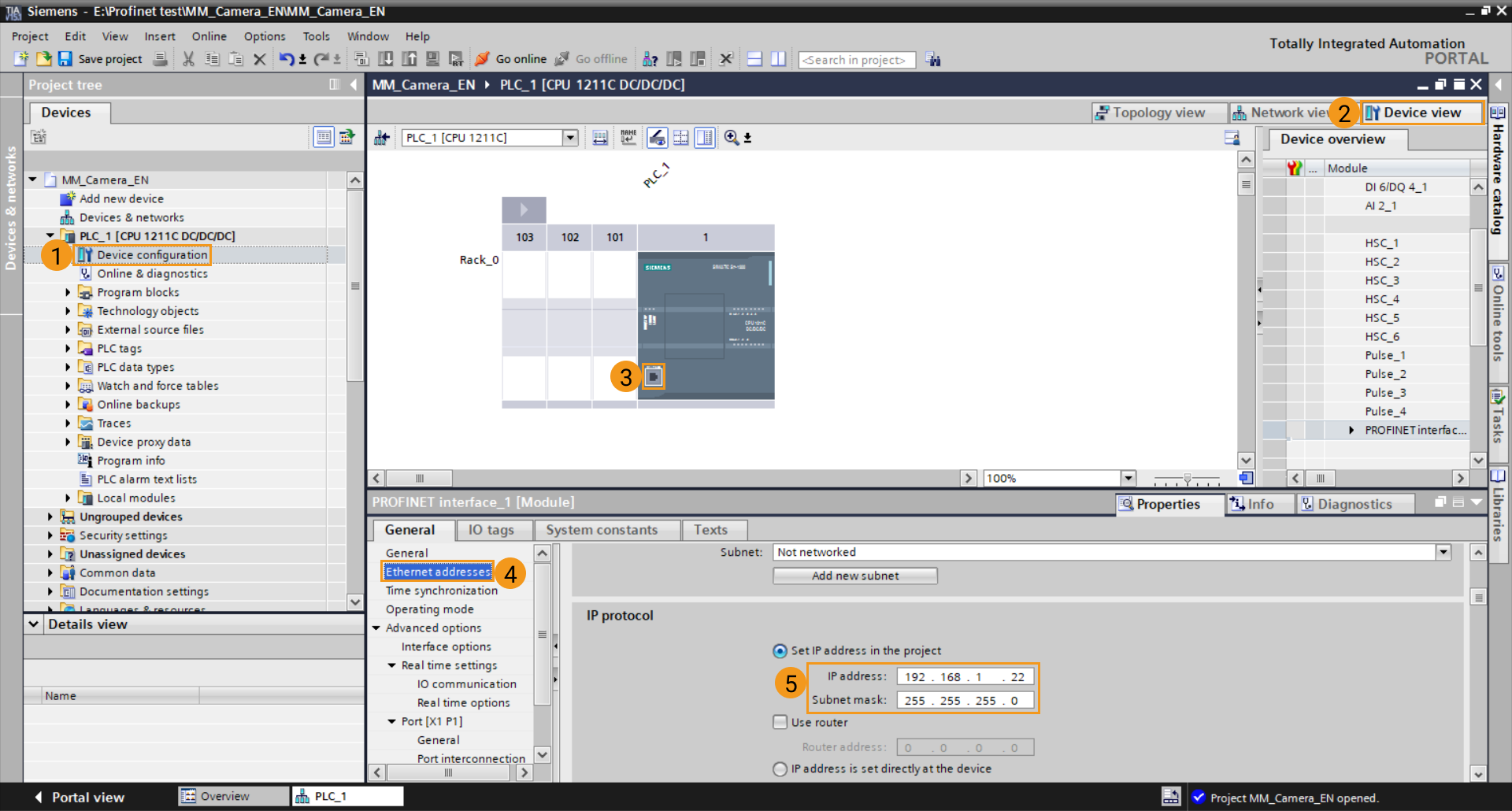
Task: Open the Search in project field's project search icon
Action: 933,59
